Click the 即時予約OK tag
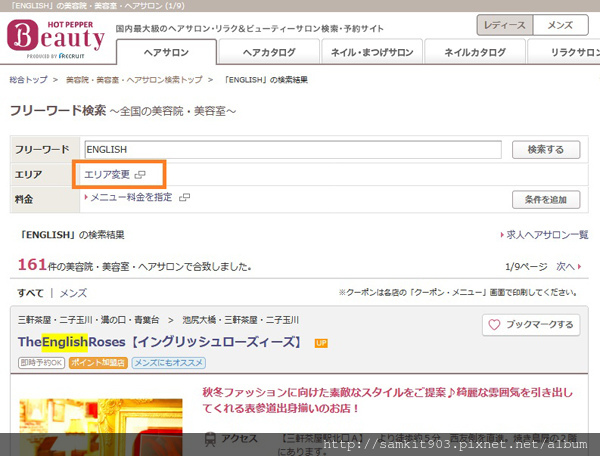 tap(41, 363)
